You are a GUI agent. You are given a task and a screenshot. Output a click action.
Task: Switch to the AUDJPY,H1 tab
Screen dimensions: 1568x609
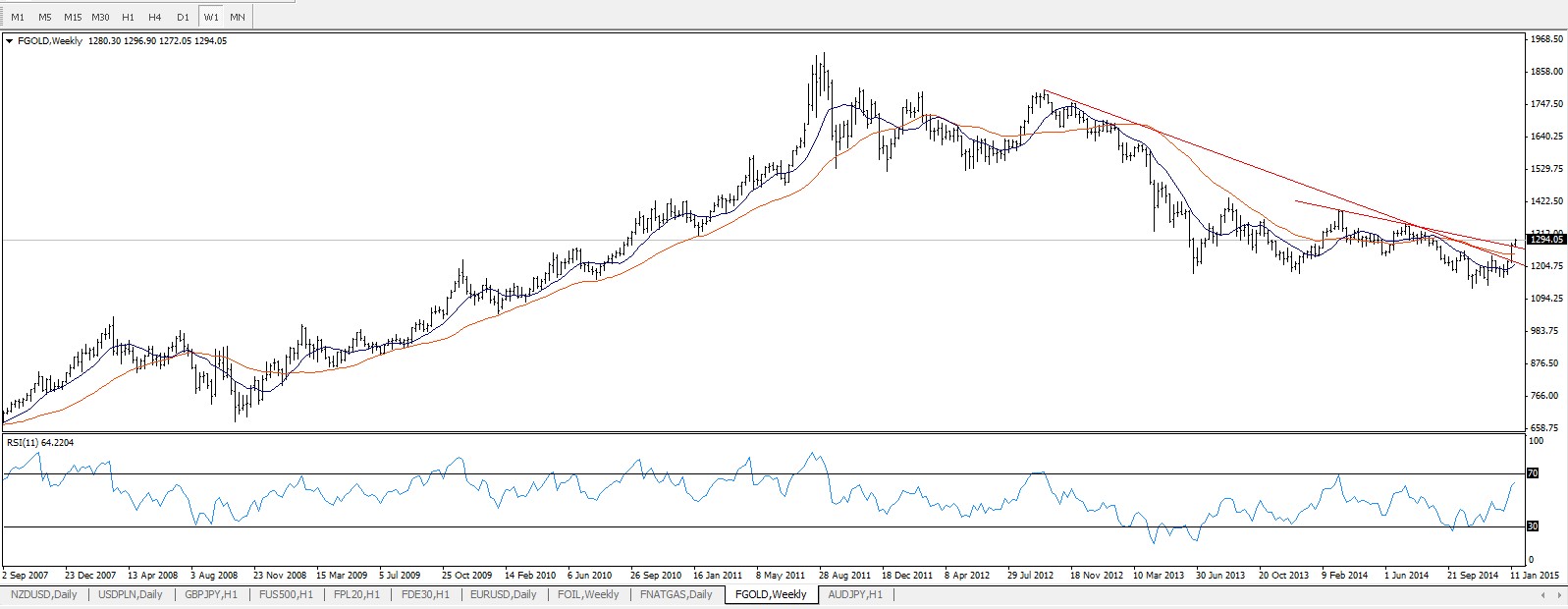tap(855, 594)
